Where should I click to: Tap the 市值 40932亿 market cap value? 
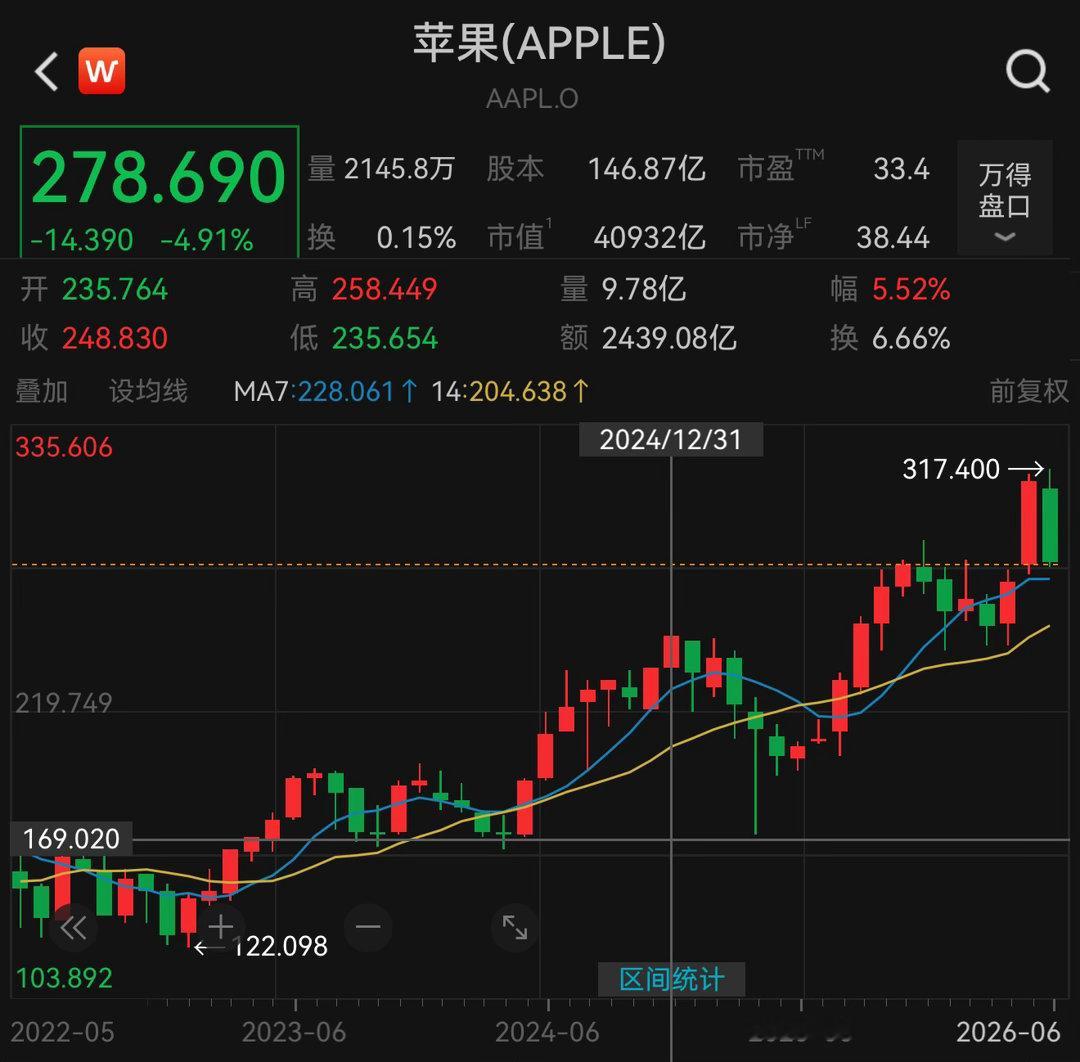pyautogui.click(x=596, y=238)
